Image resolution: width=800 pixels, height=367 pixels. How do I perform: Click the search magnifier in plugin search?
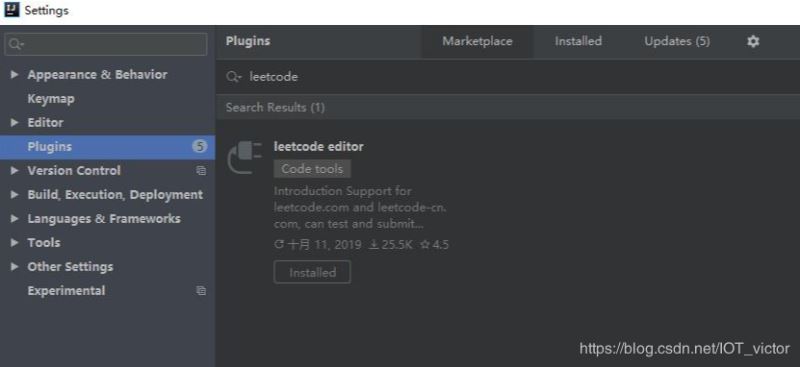tap(233, 77)
